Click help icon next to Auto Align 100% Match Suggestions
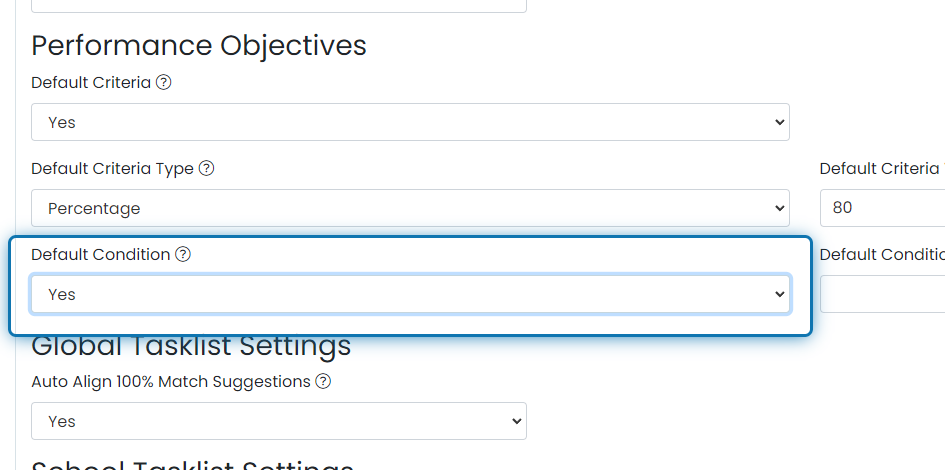This screenshot has width=945, height=470. [x=323, y=382]
